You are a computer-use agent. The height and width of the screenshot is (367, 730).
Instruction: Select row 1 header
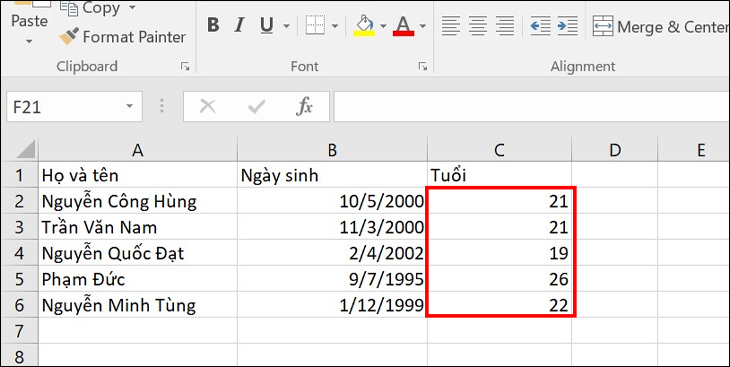point(20,175)
